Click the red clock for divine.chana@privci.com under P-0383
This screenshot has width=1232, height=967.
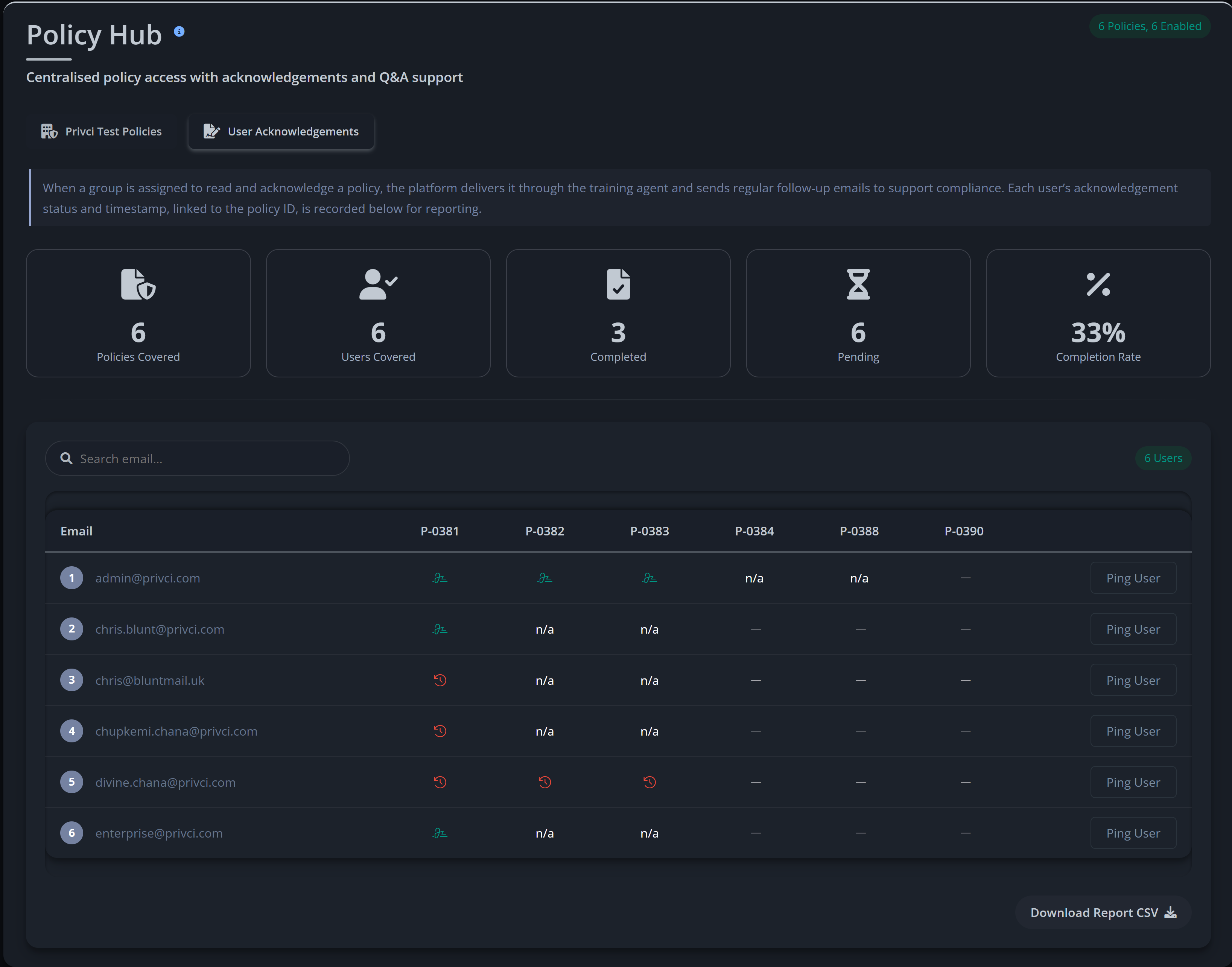coord(649,782)
